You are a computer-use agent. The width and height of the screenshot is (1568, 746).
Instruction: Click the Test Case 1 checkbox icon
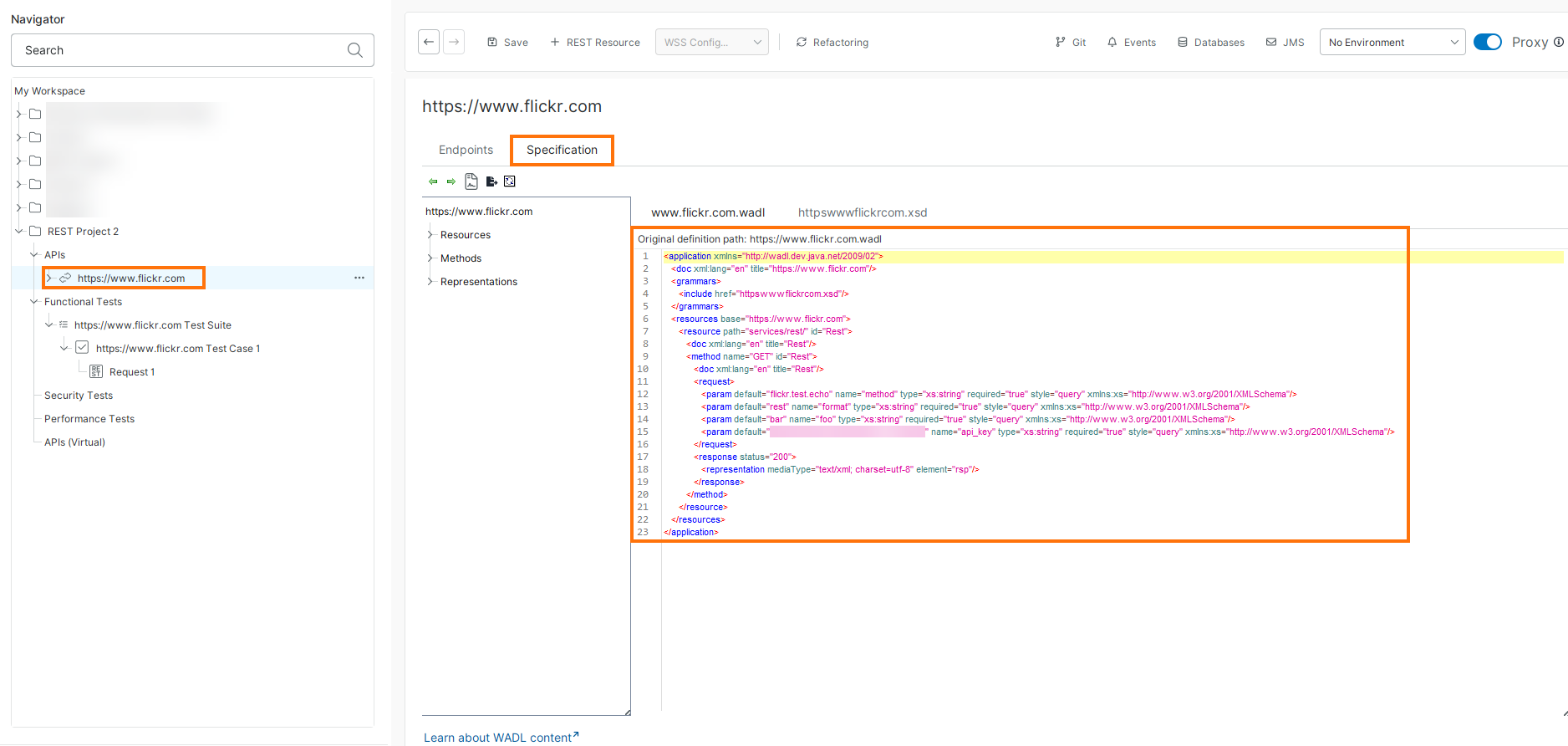click(x=82, y=347)
